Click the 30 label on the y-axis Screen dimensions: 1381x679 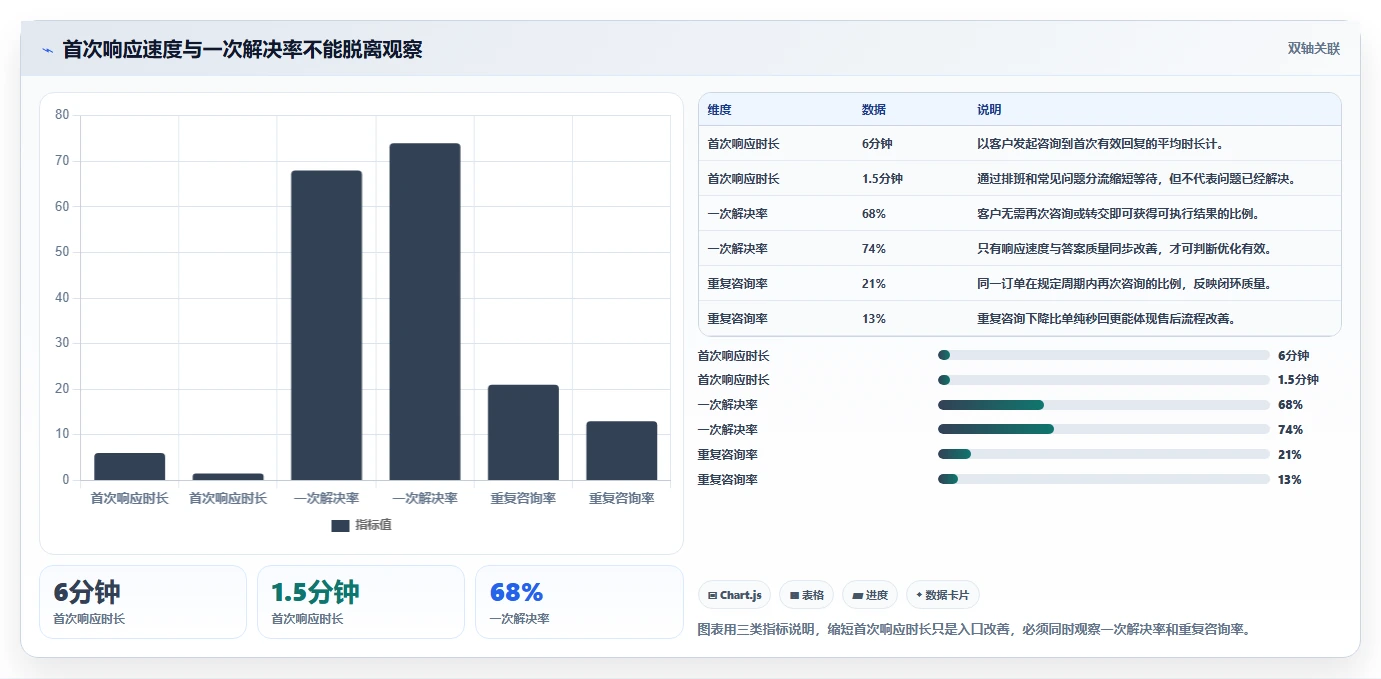pos(62,343)
